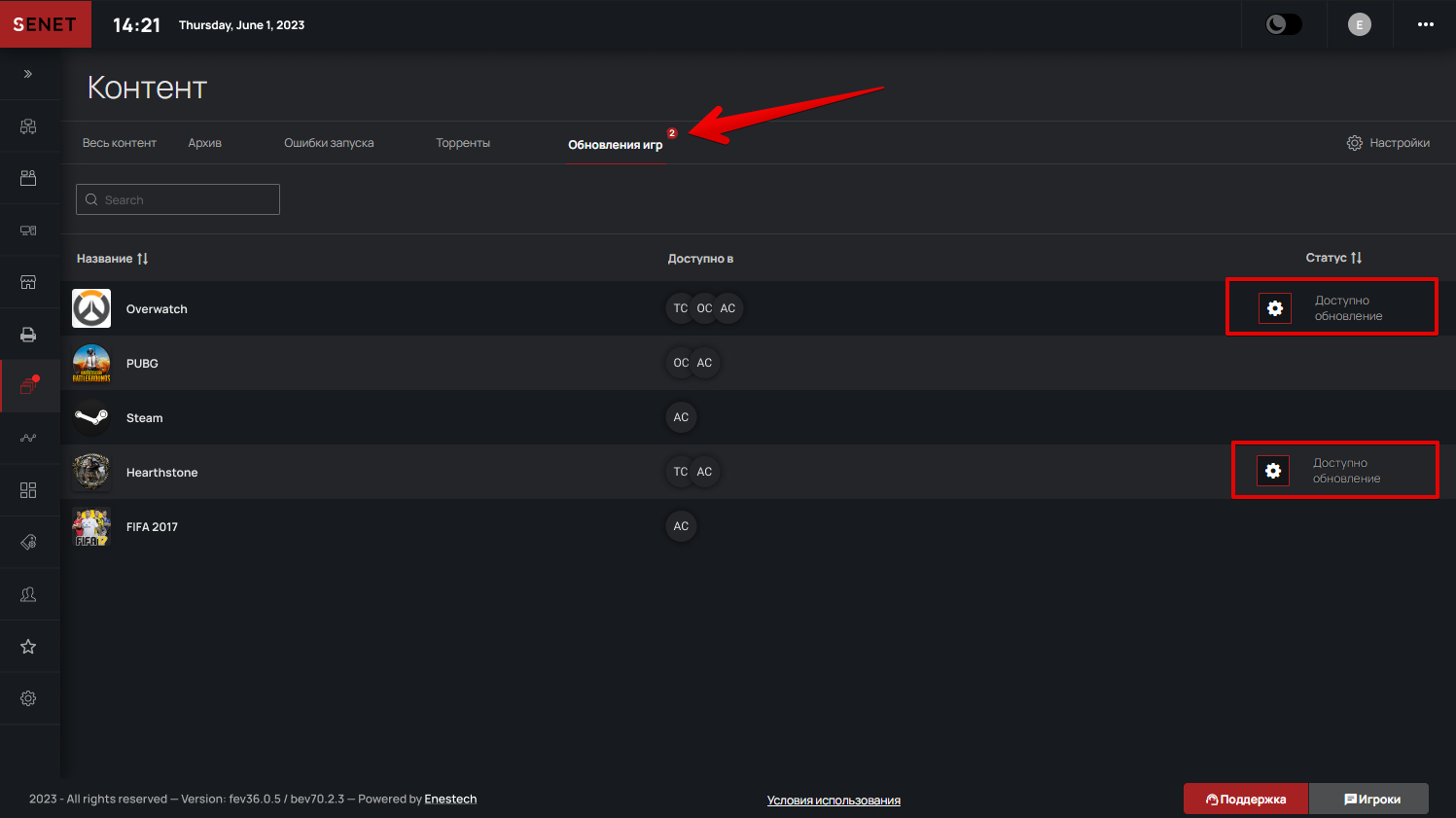This screenshot has width=1456, height=818.
Task: Click Доступно обновление status for Hearthstone
Action: coord(1346,471)
